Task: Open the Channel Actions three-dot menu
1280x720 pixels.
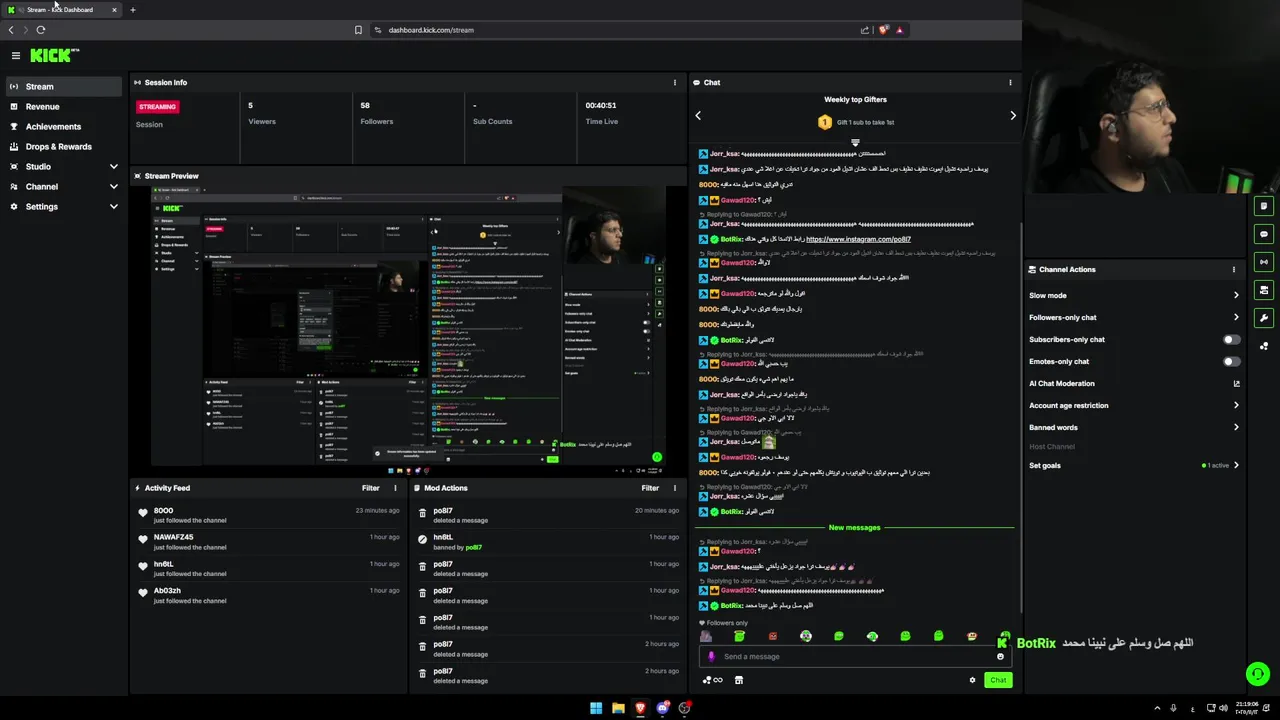Action: pyautogui.click(x=1234, y=270)
